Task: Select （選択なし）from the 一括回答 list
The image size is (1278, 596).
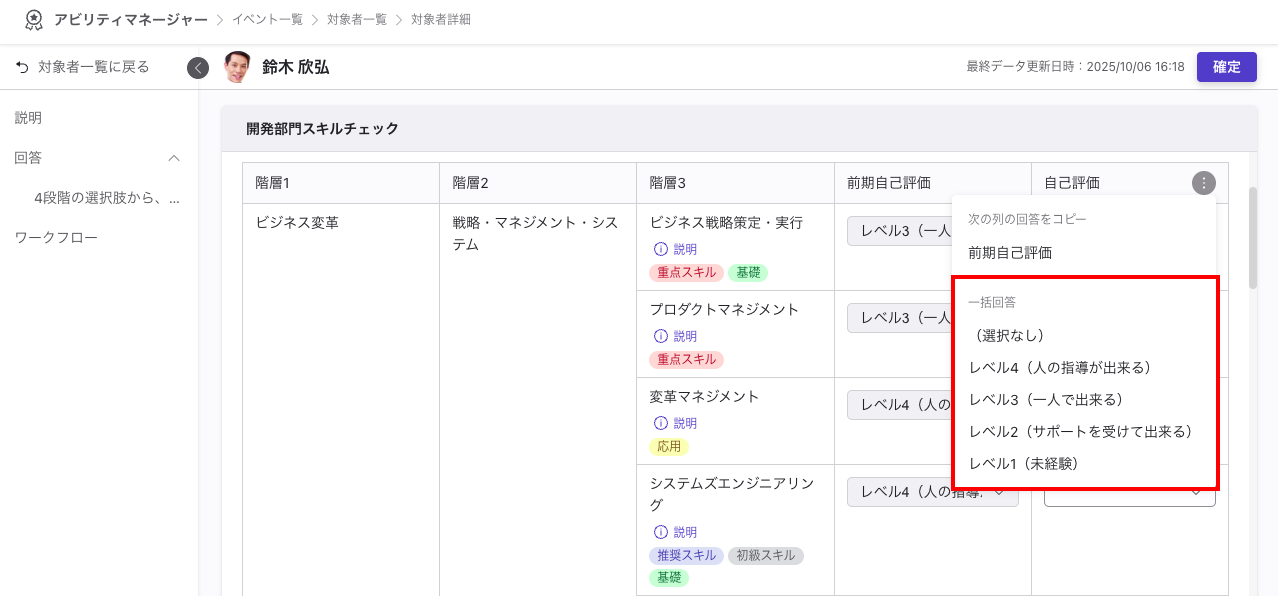Action: [1007, 336]
